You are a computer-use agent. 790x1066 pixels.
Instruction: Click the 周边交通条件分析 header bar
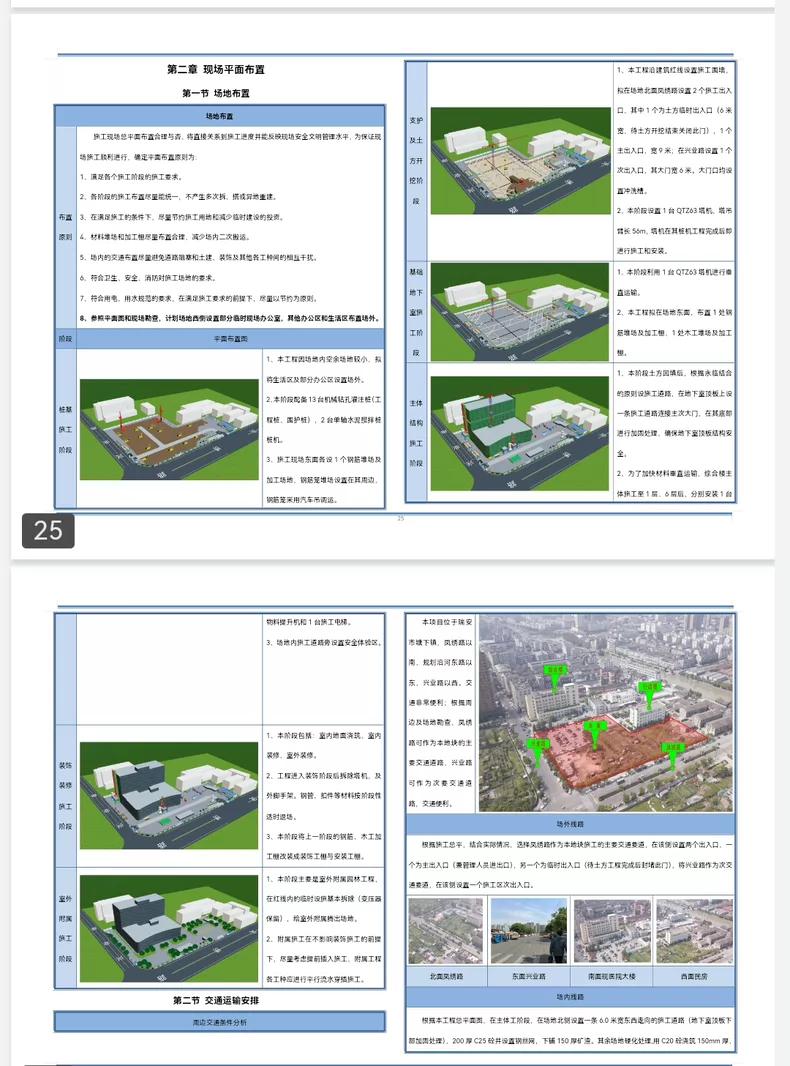pos(220,1022)
